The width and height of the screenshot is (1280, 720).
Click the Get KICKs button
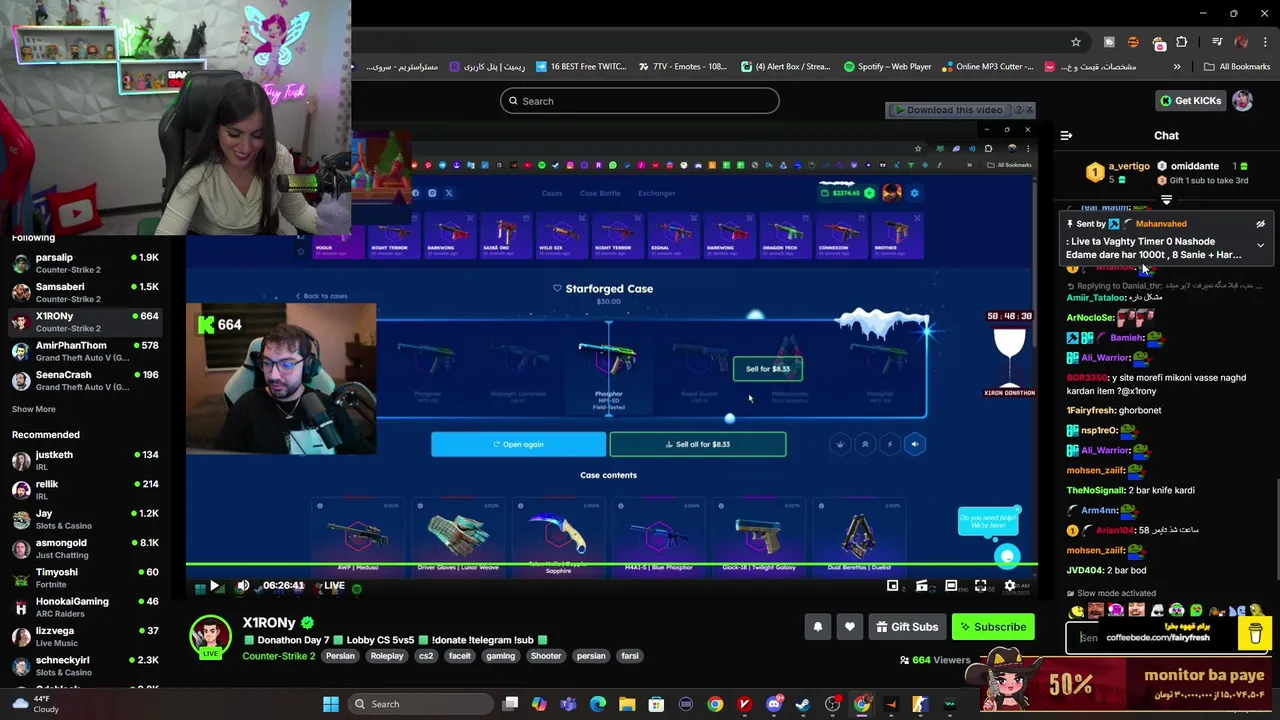tap(1190, 101)
